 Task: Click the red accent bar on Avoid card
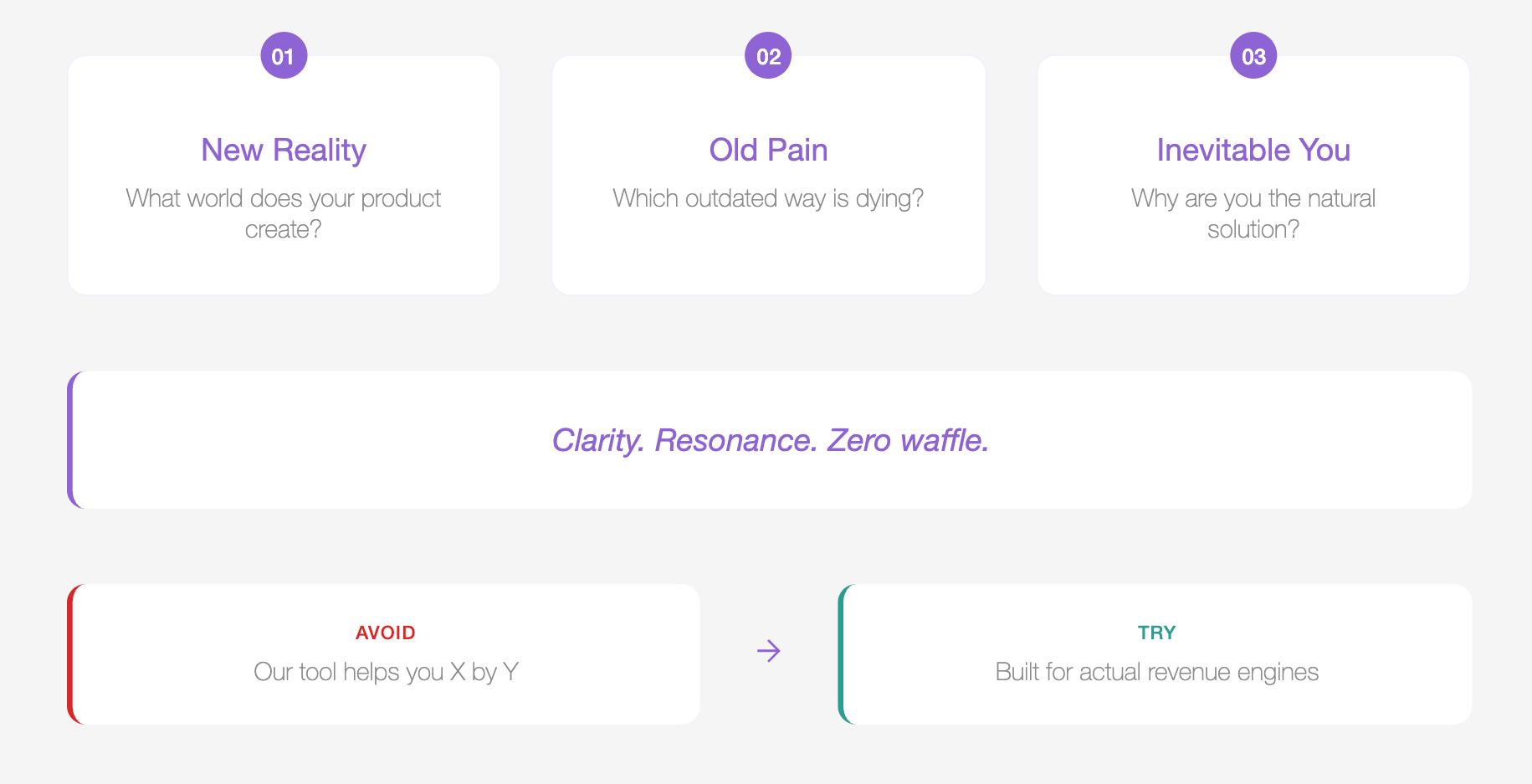(x=71, y=654)
